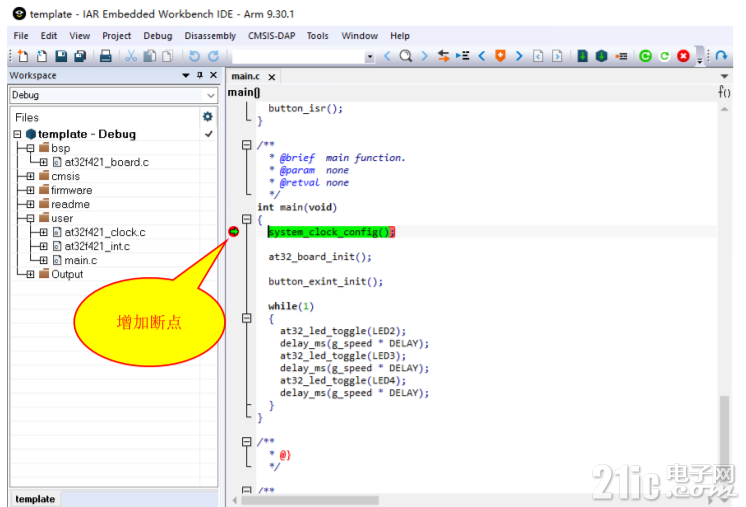Open the Disassembly menu

(x=210, y=36)
